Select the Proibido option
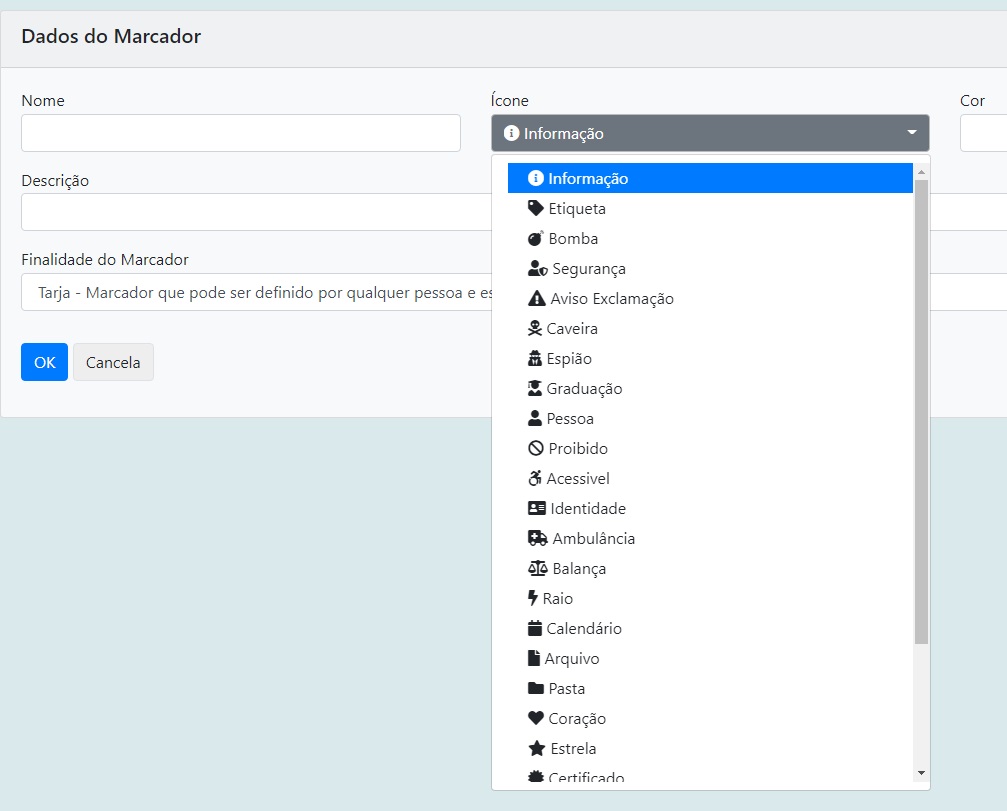 (578, 449)
